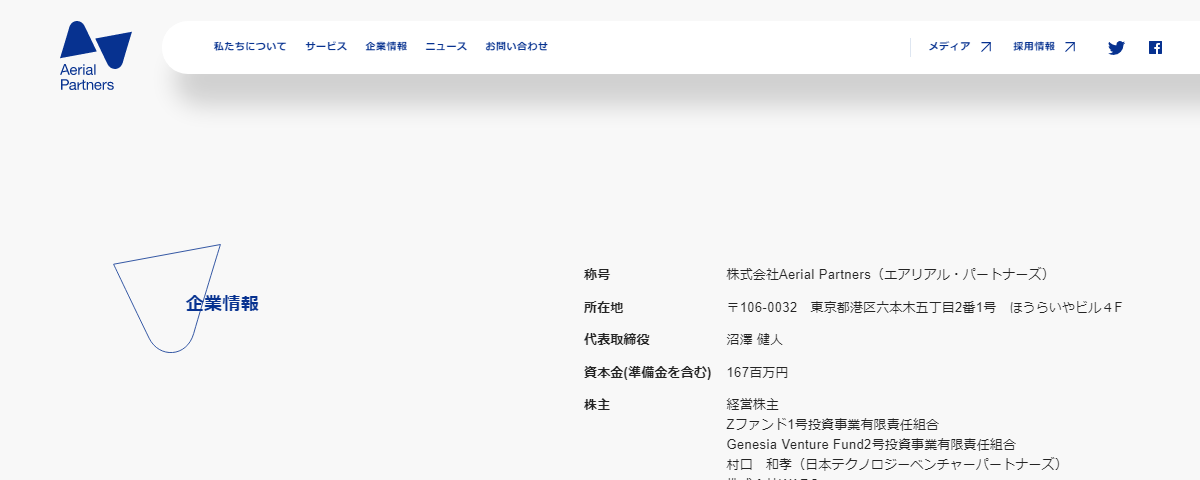The width and height of the screenshot is (1200, 480).
Task: Click the 〒106-0032 address text
Action: click(925, 307)
